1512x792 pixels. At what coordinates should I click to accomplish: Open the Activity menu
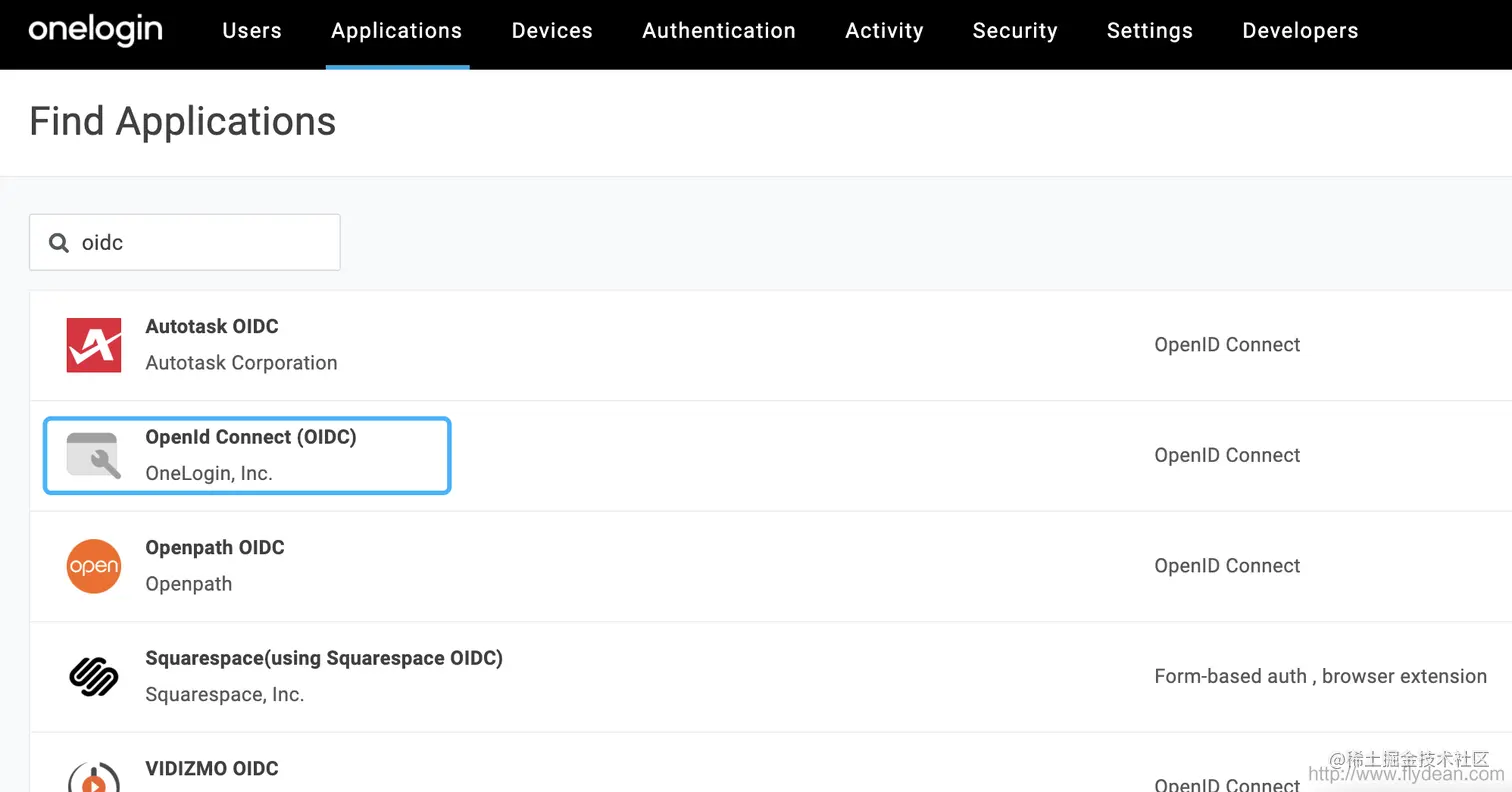click(x=884, y=31)
